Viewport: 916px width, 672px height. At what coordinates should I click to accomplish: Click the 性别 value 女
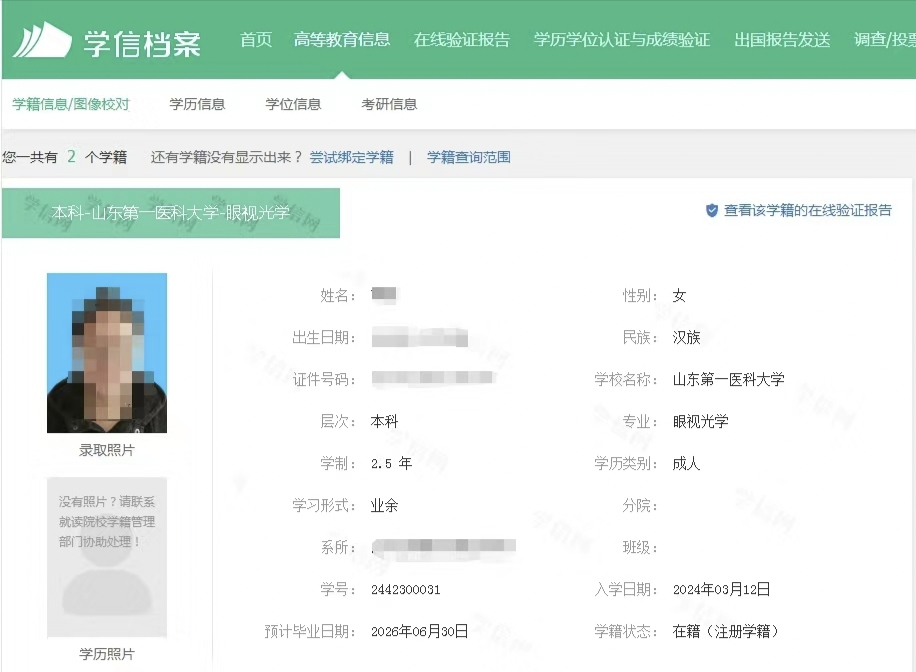tap(679, 296)
